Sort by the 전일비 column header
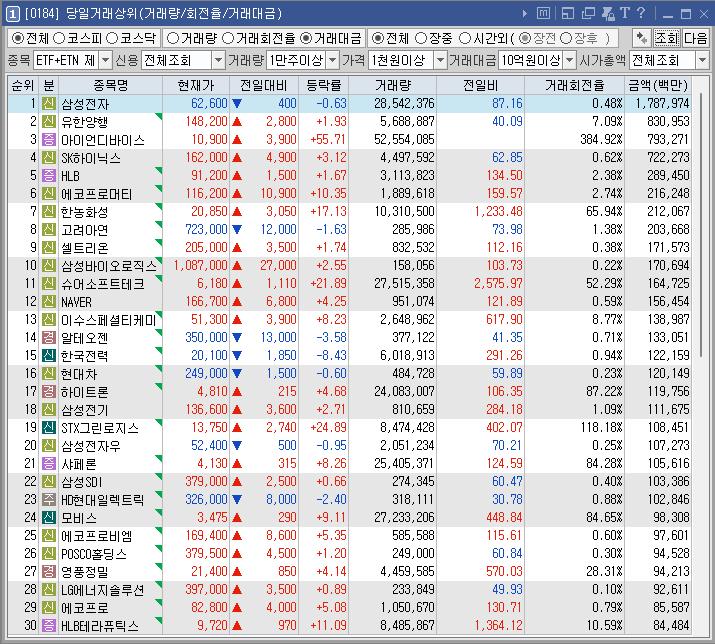 click(x=481, y=85)
